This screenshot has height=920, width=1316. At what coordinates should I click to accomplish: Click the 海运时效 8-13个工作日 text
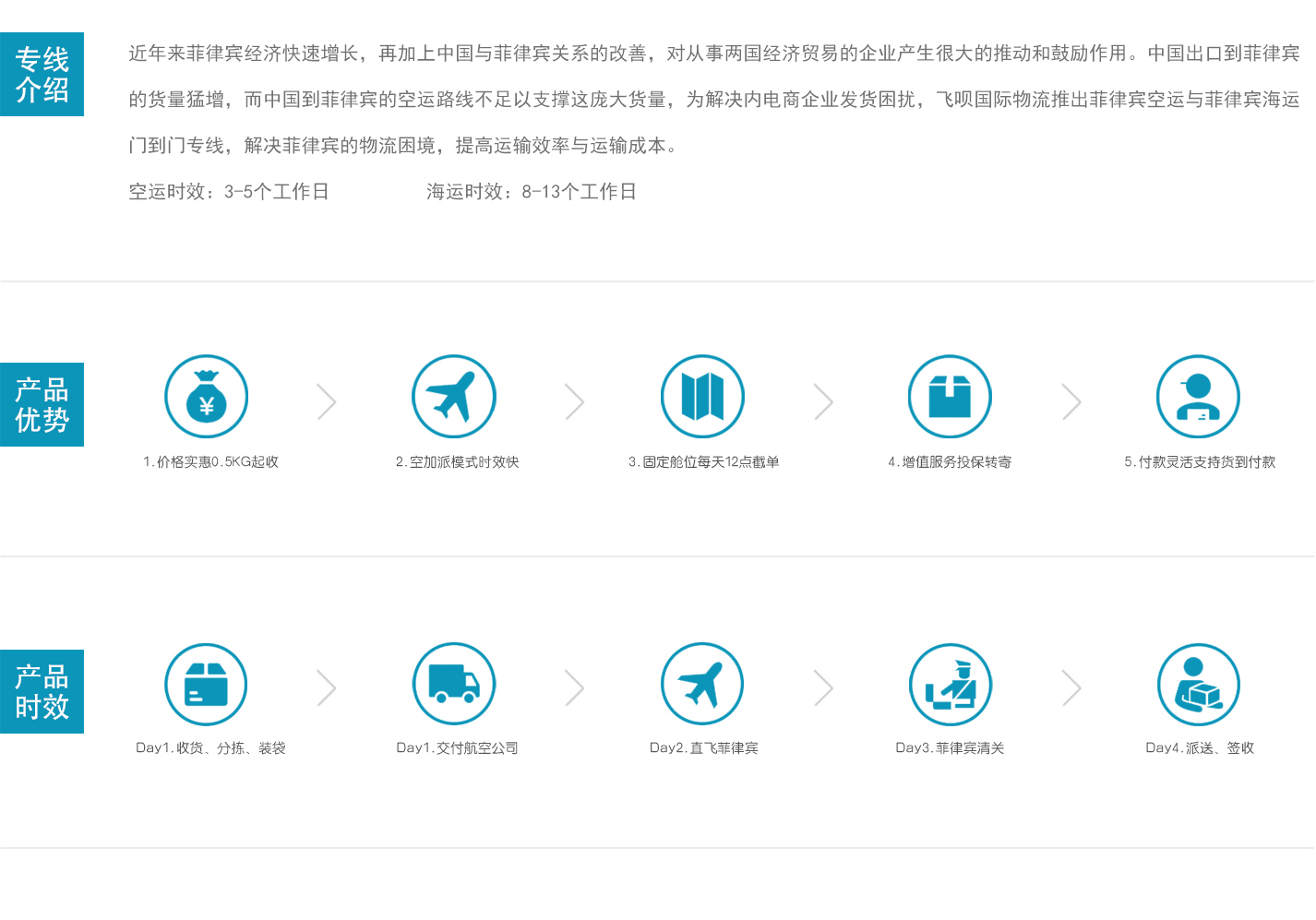(x=531, y=192)
